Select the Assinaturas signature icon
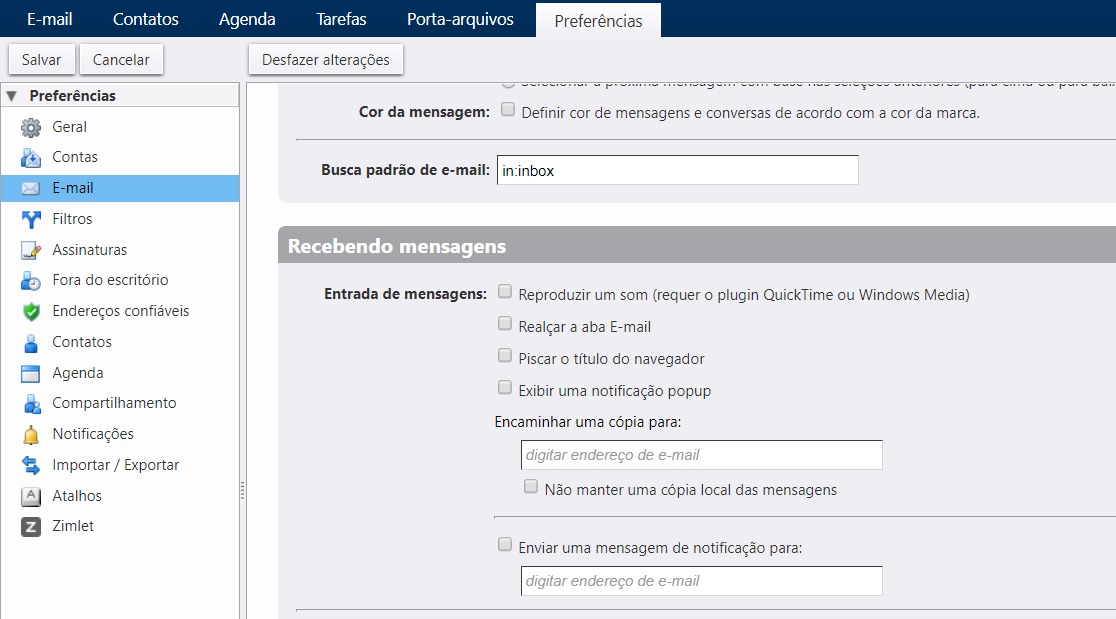Viewport: 1116px width, 619px height. pos(31,250)
